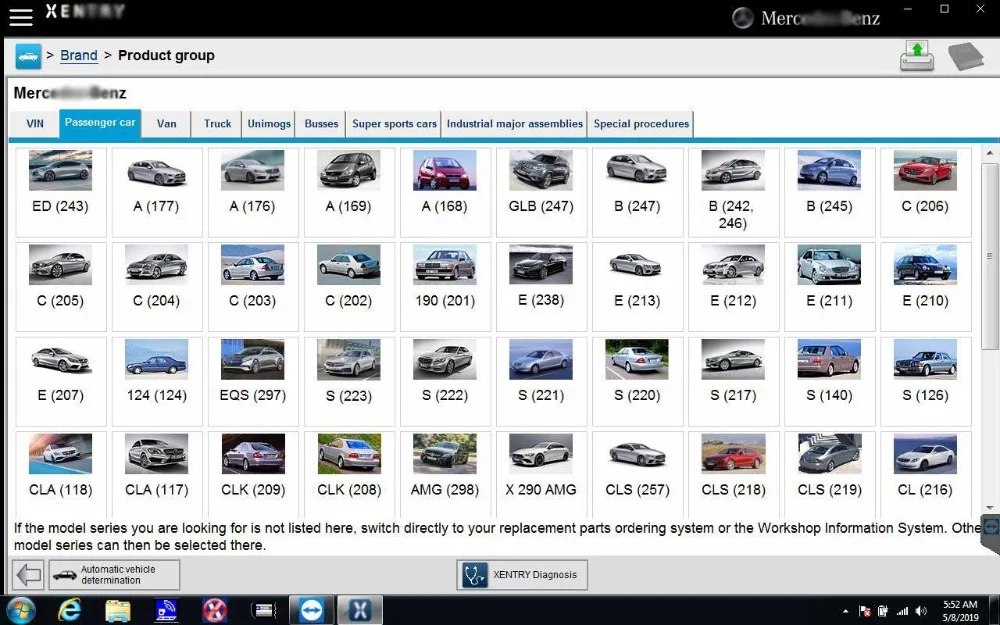Choose the CLK (209) model series
The height and width of the screenshot is (625, 1000).
[253, 474]
